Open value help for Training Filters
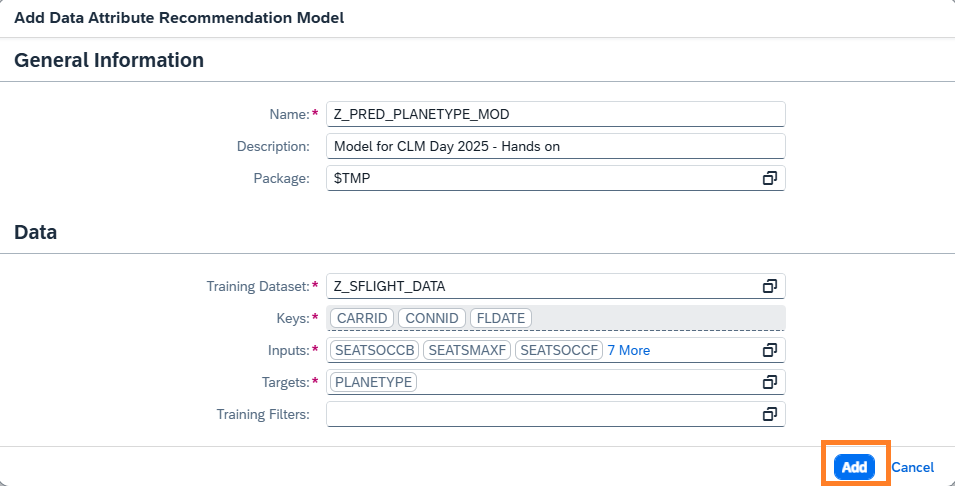 770,414
